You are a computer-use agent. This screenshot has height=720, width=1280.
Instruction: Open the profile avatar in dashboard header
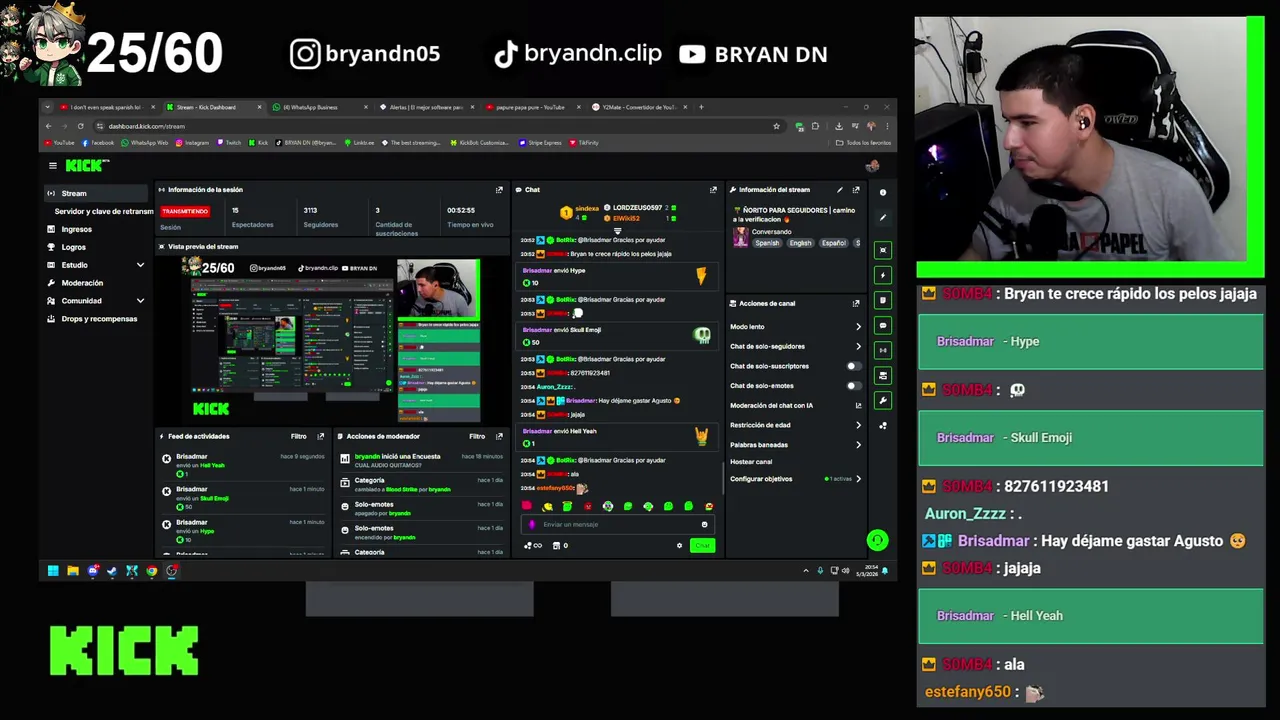point(872,166)
